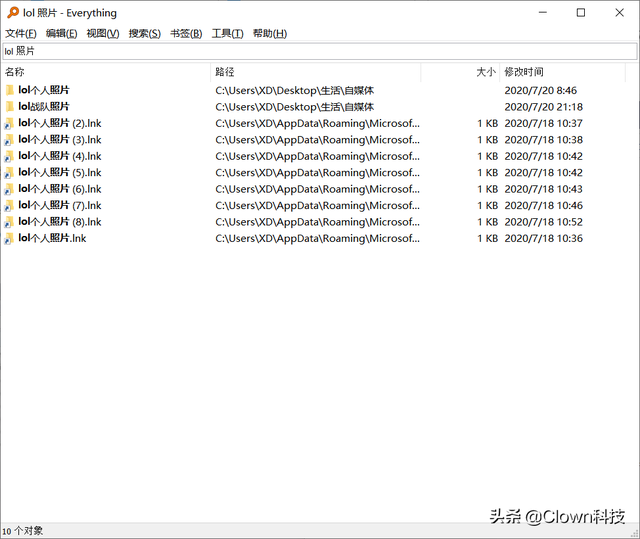Click the window resize grip
The width and height of the screenshot is (640, 539).
coord(635,534)
